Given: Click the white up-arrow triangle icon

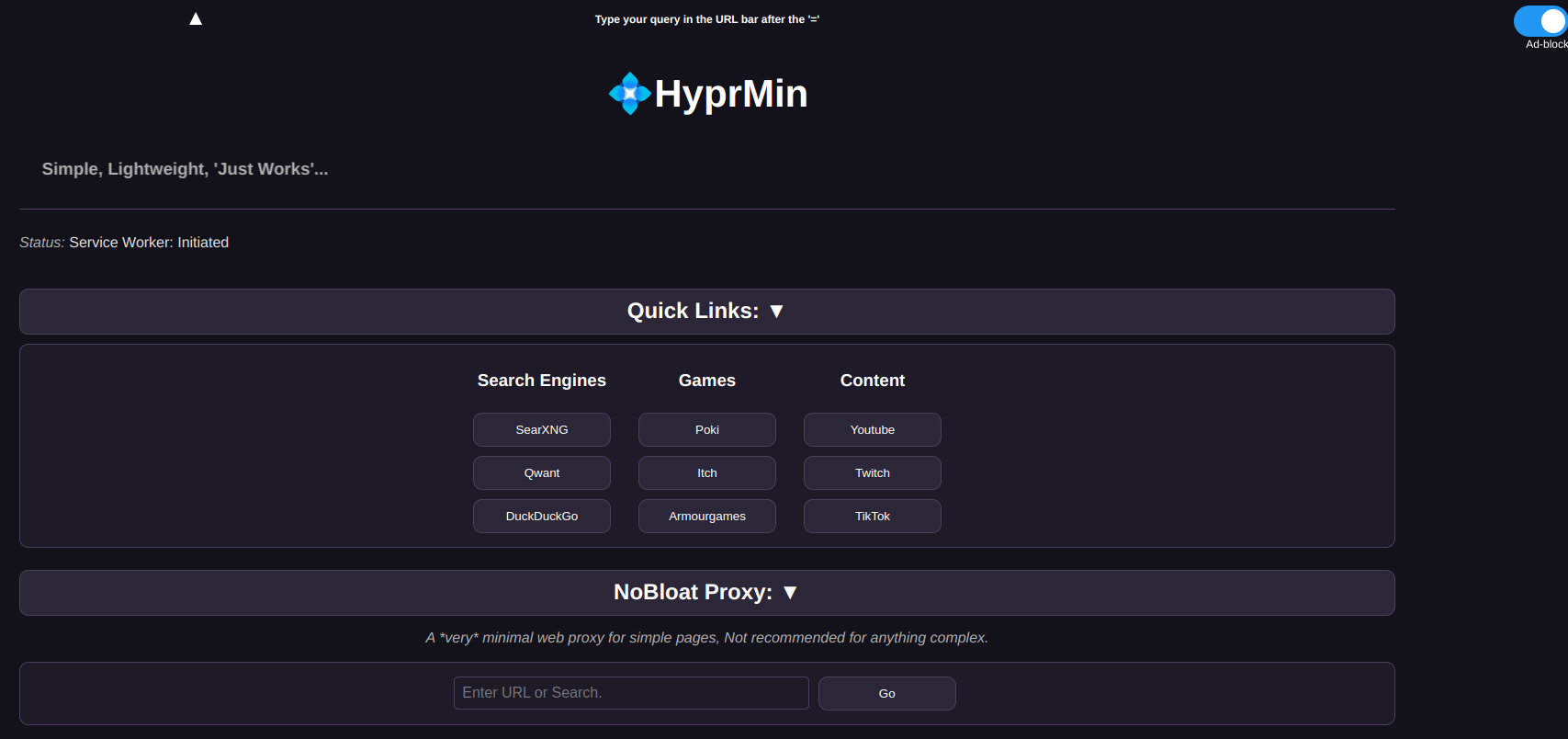Looking at the screenshot, I should 196,19.
